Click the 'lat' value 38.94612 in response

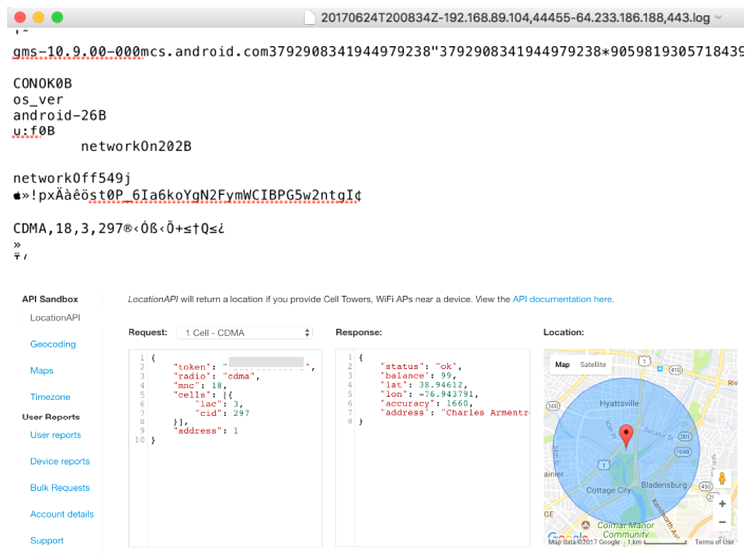[441, 385]
